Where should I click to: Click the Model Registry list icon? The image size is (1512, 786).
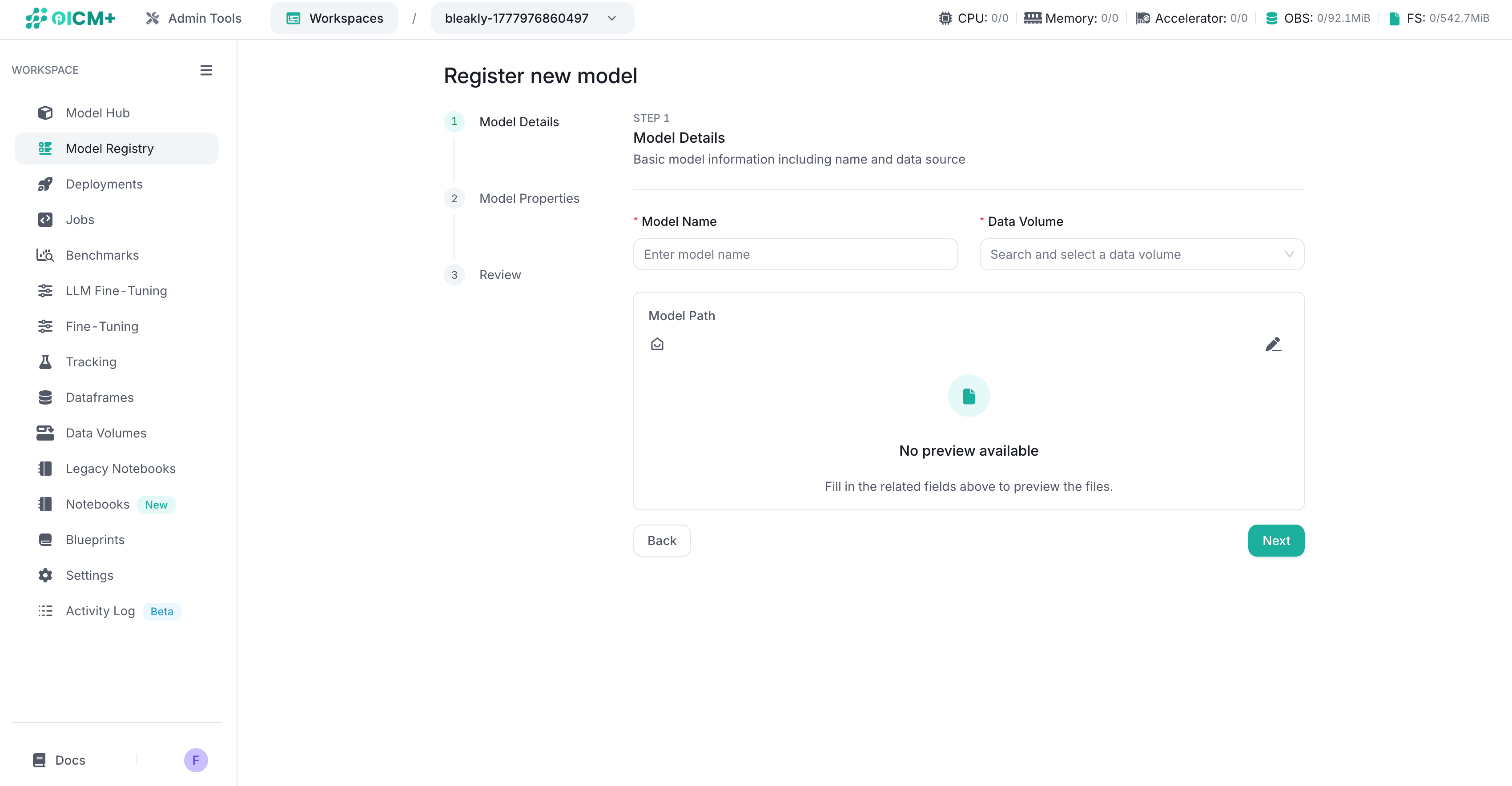click(45, 148)
